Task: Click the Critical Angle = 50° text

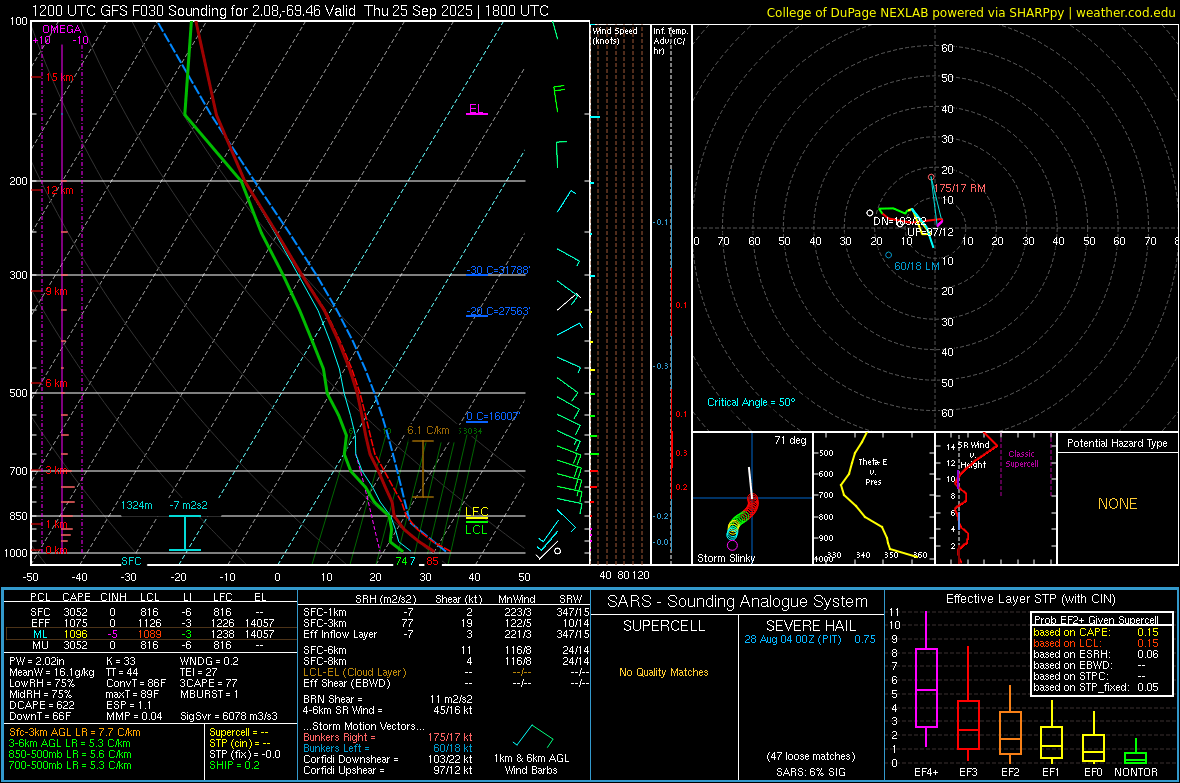Action: [751, 402]
